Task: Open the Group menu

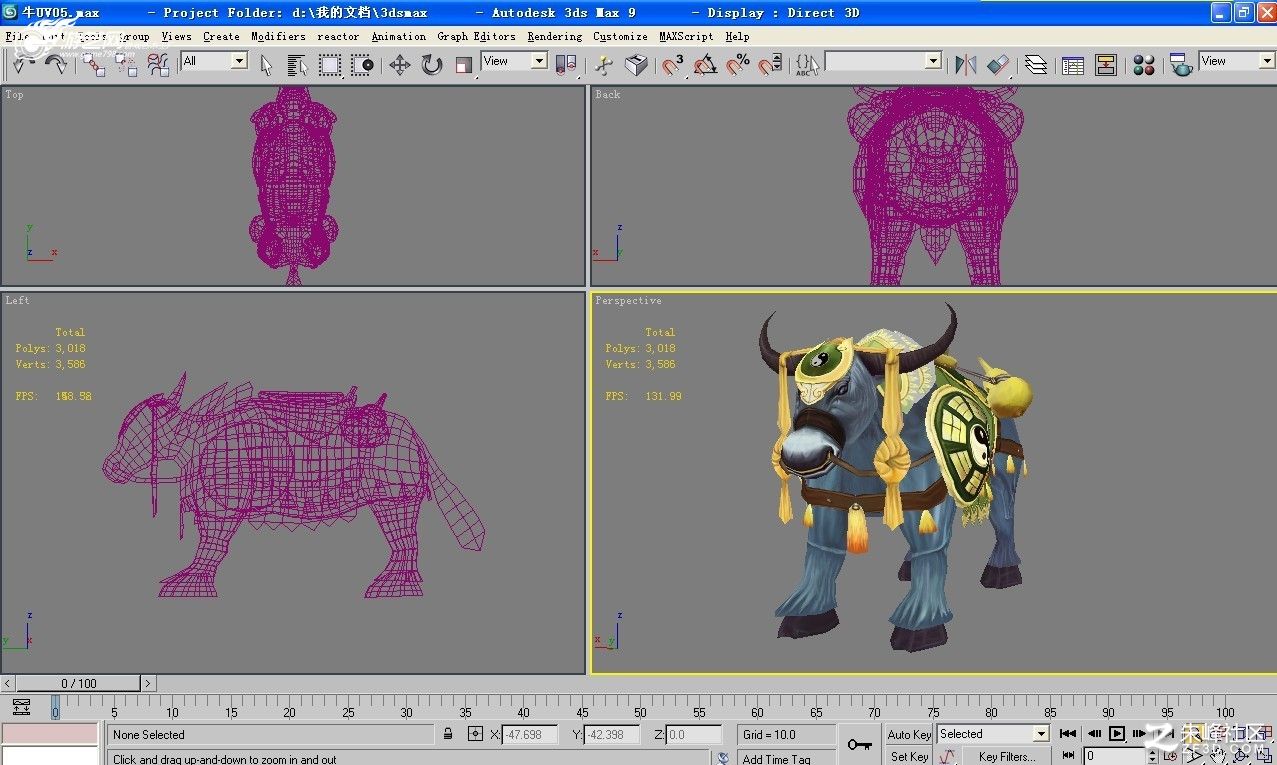Action: pos(133,36)
